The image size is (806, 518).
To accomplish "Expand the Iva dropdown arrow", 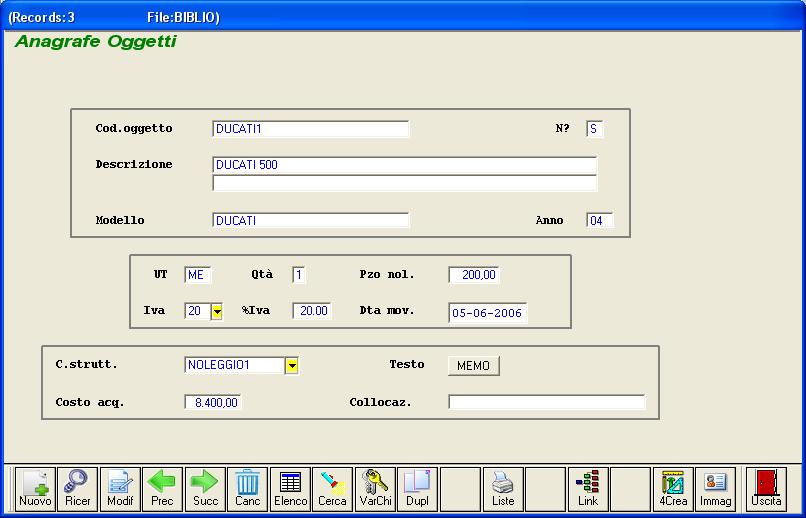I will (x=217, y=311).
